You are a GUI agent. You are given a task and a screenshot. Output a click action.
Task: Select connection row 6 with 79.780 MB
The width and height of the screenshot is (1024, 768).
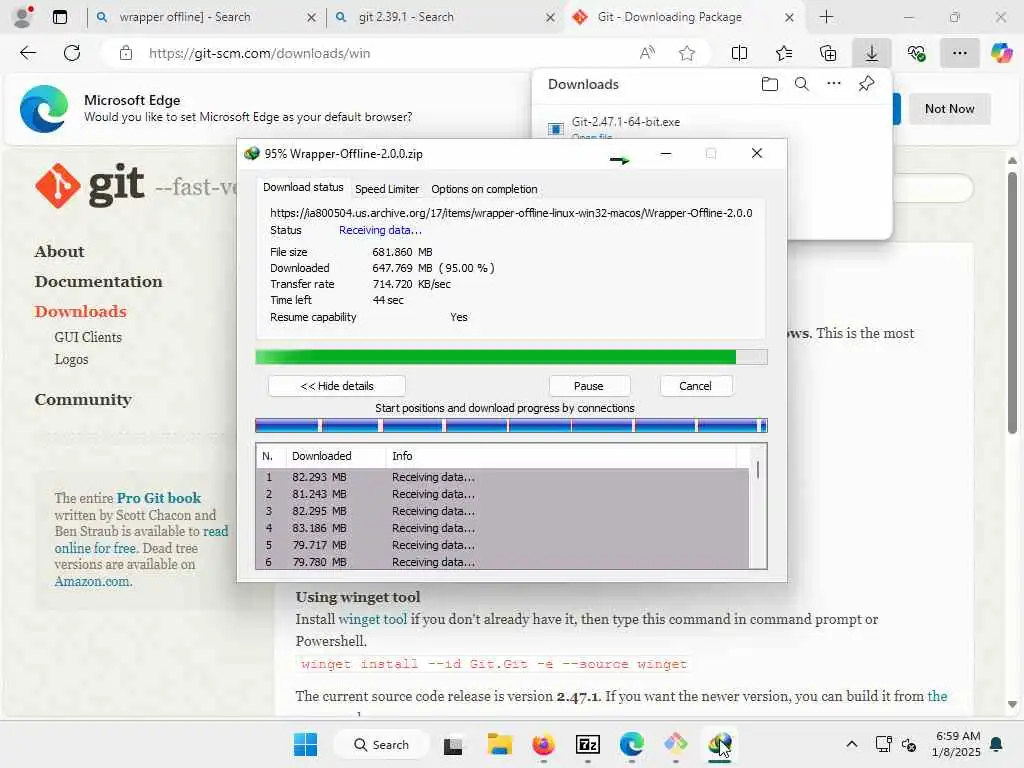[x=502, y=562]
